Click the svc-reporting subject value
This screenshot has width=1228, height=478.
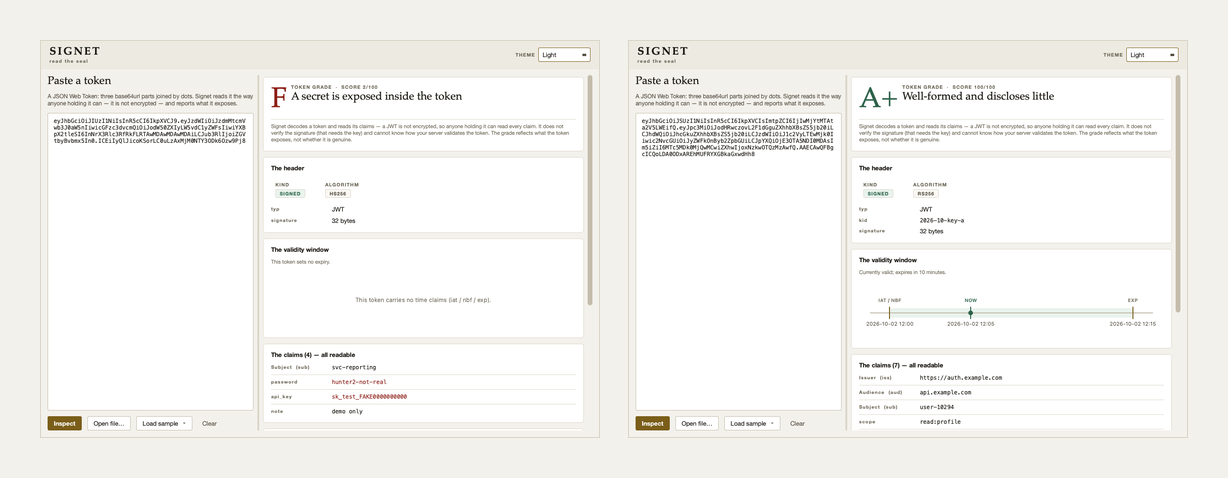tap(353, 367)
